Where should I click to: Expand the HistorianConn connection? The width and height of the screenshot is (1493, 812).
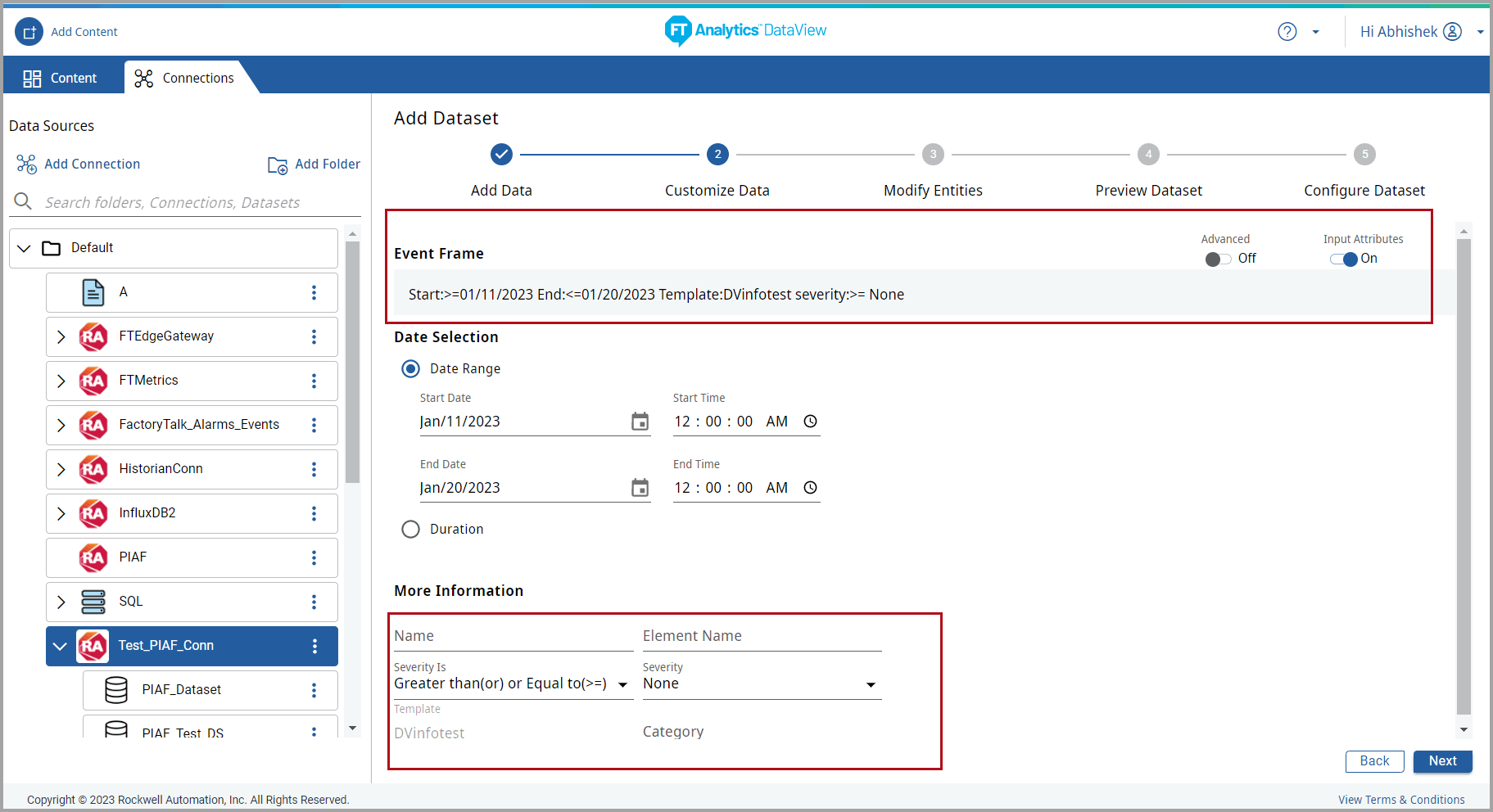[61, 469]
